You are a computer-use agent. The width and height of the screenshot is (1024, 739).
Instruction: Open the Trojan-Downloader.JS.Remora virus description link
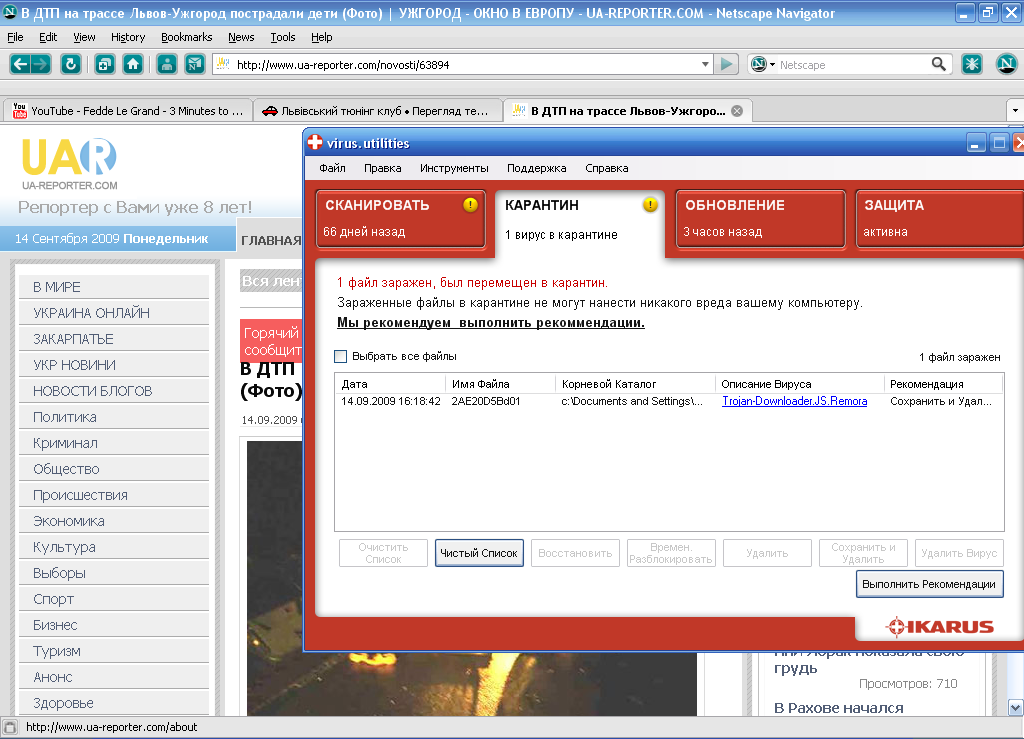(795, 401)
